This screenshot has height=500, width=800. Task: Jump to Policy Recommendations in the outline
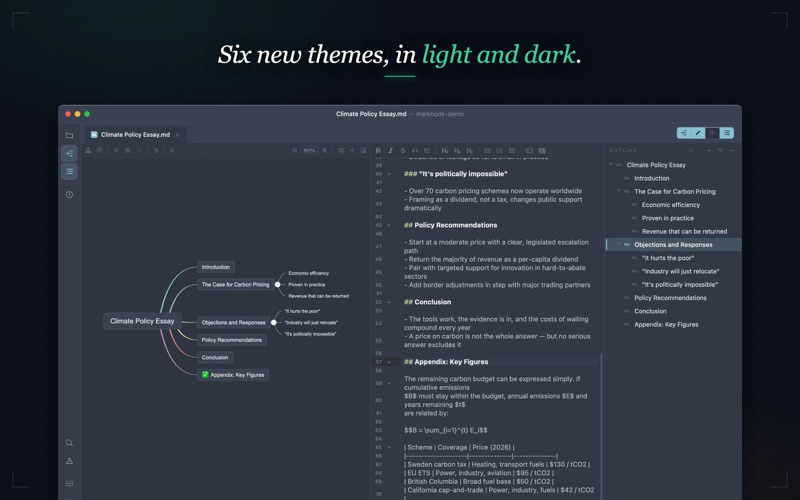tap(670, 297)
